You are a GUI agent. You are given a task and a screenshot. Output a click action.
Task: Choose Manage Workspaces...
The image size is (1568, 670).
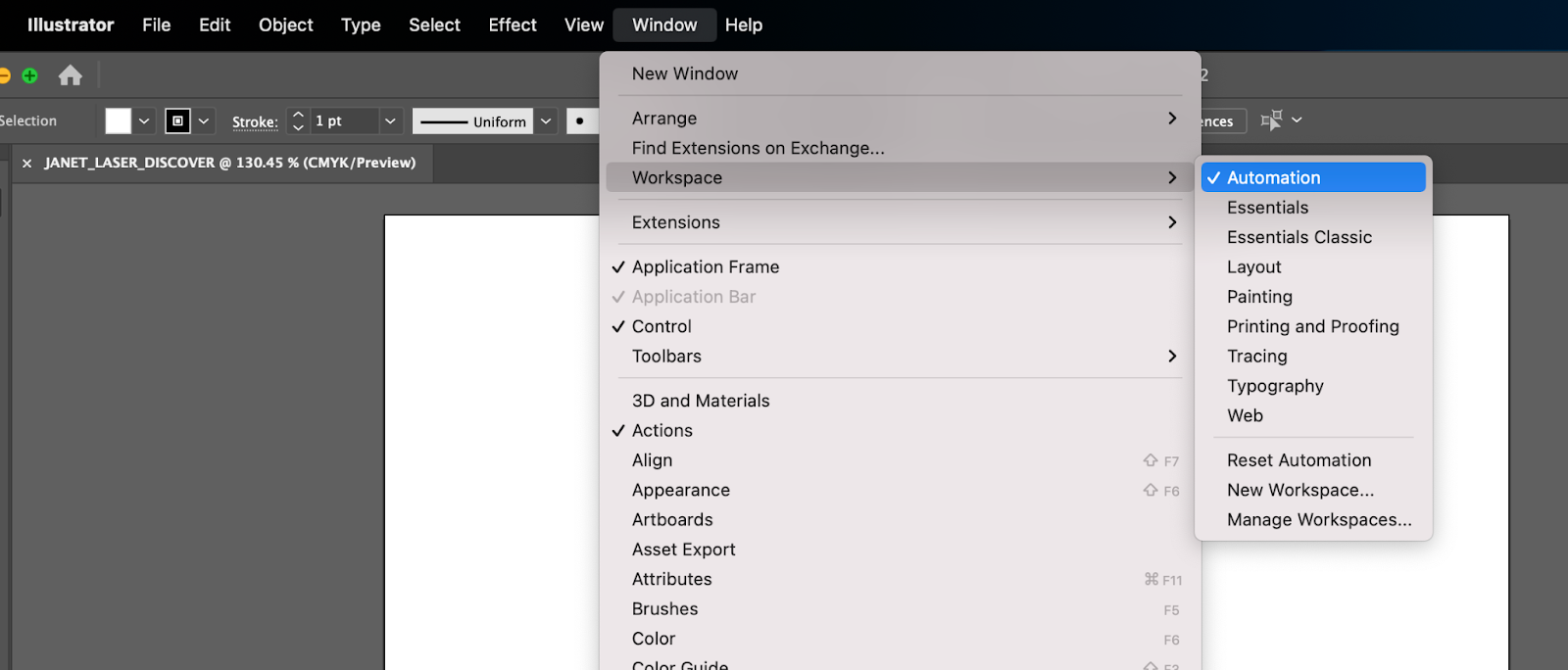(x=1313, y=519)
